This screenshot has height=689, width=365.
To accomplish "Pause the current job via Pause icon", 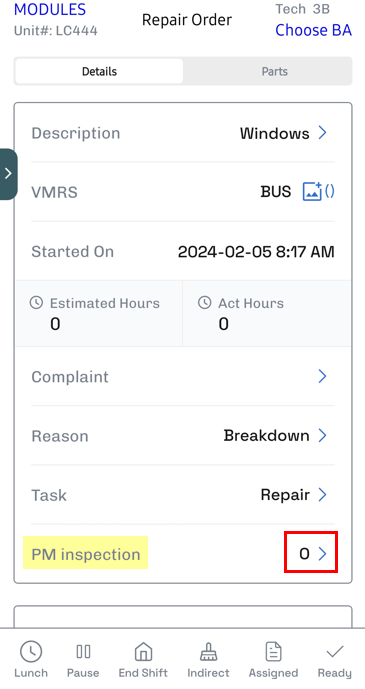I will coord(83,652).
